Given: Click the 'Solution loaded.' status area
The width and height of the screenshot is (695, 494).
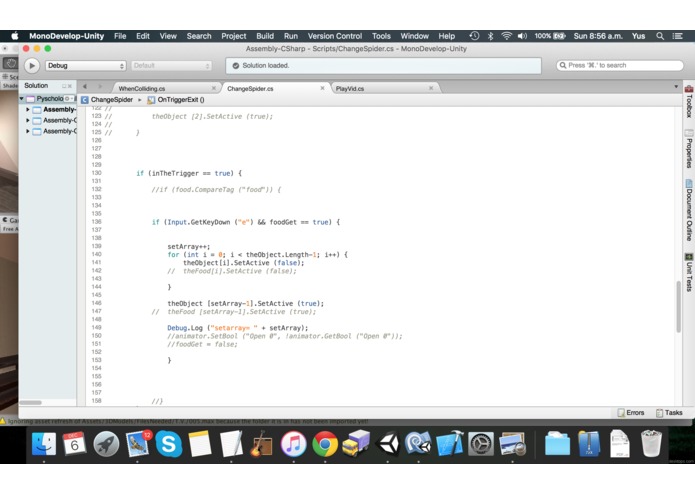Looking at the screenshot, I should (383, 66).
